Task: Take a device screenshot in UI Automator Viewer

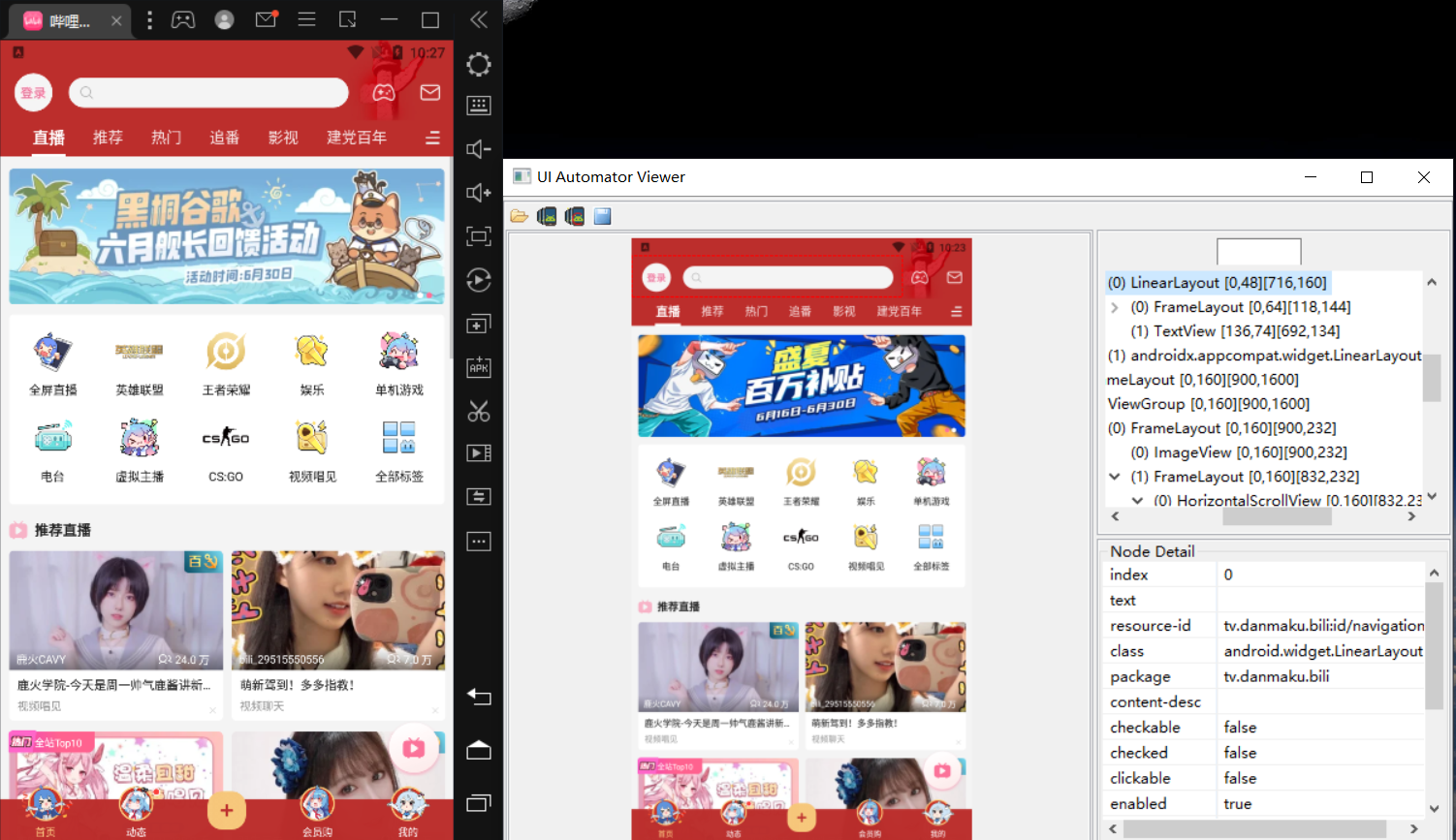Action: tap(547, 215)
